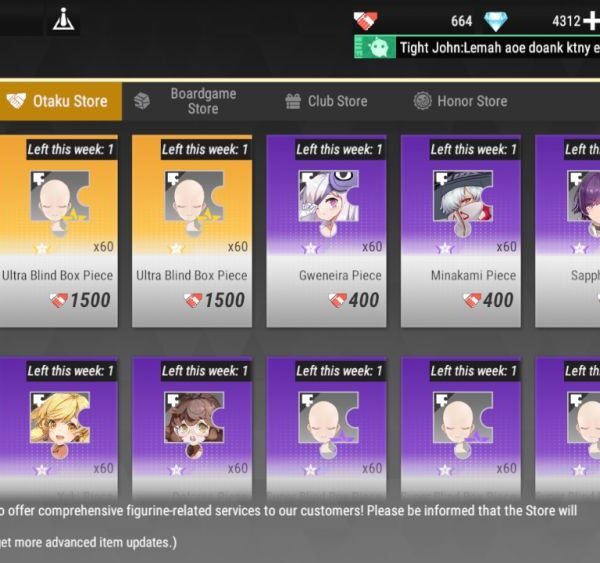
Task: Select the partially visible Sapphire piece card
Action: click(567, 231)
